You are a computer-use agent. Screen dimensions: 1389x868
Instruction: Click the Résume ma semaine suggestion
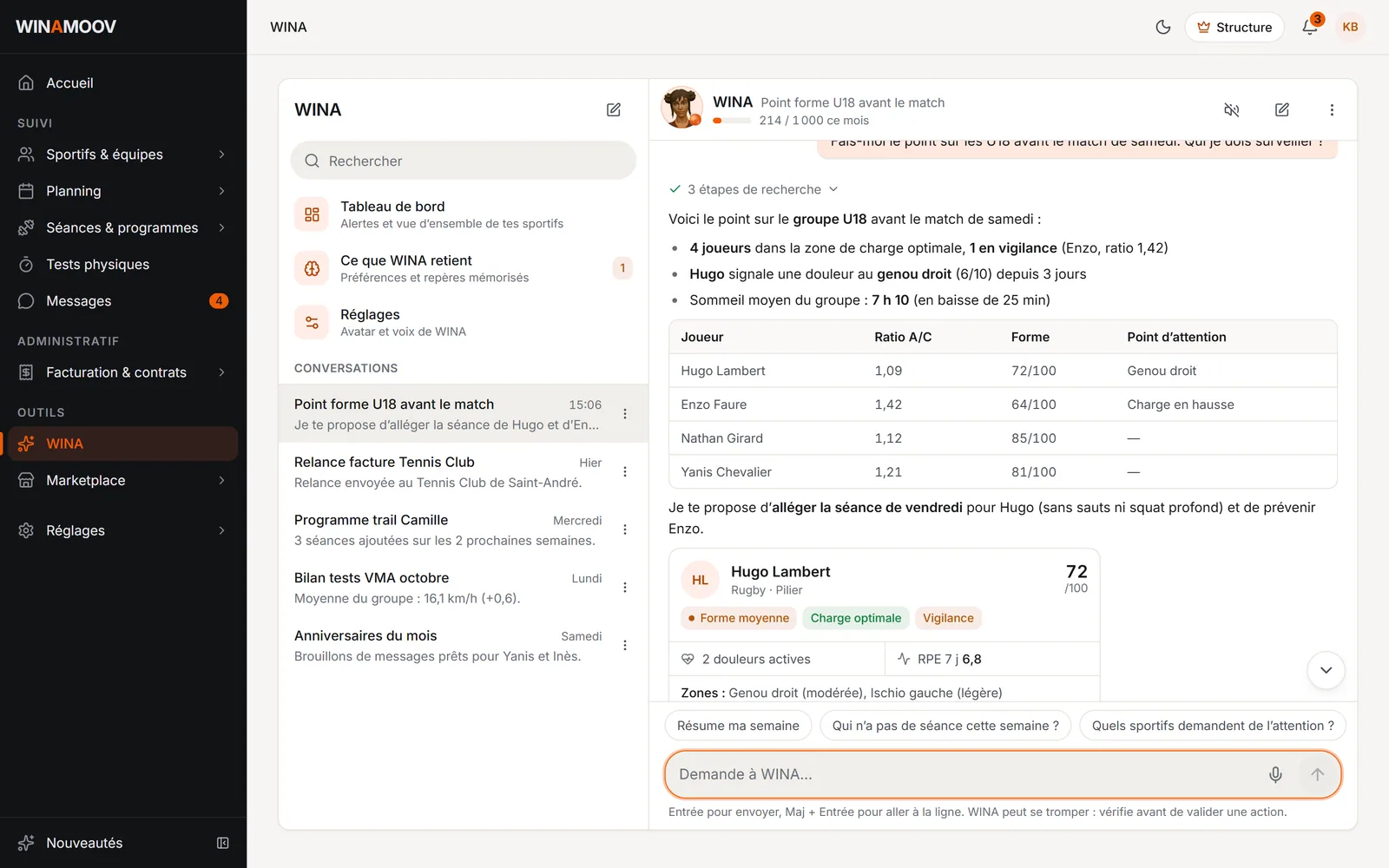coord(738,726)
